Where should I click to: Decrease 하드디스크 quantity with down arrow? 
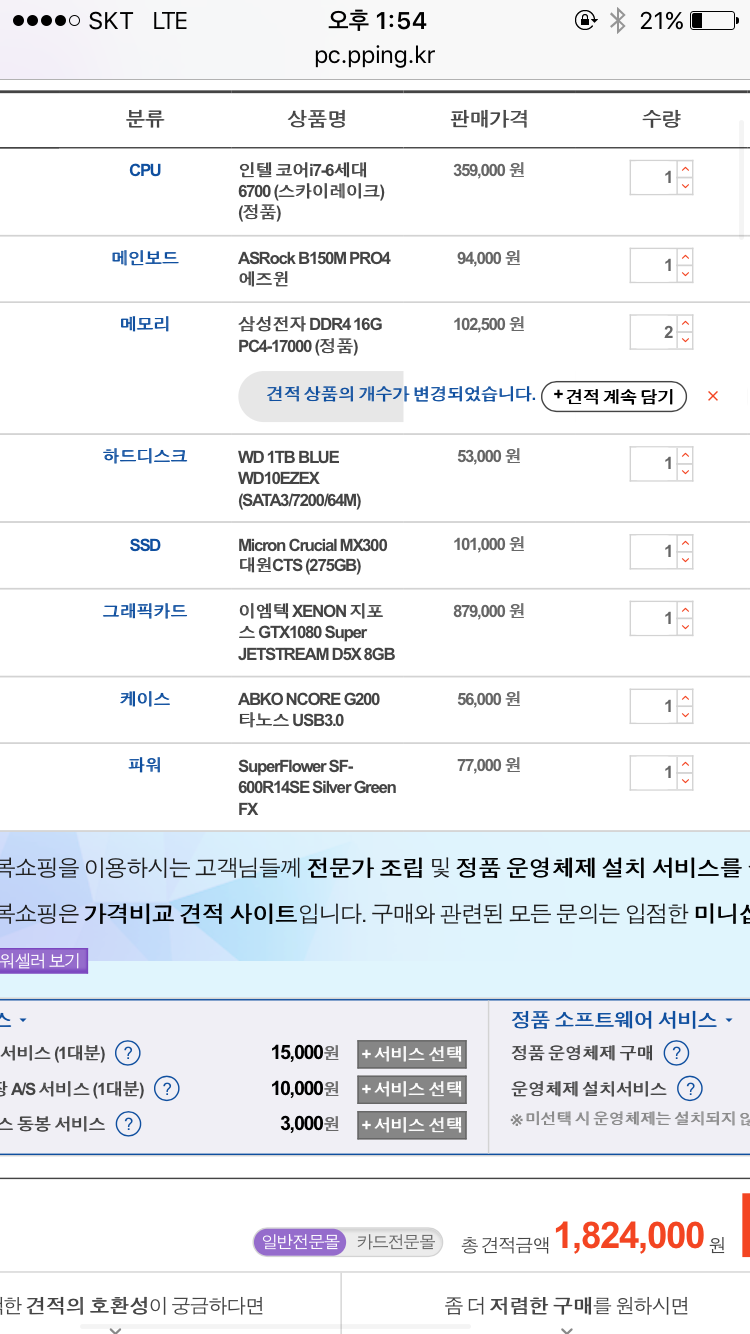685,472
